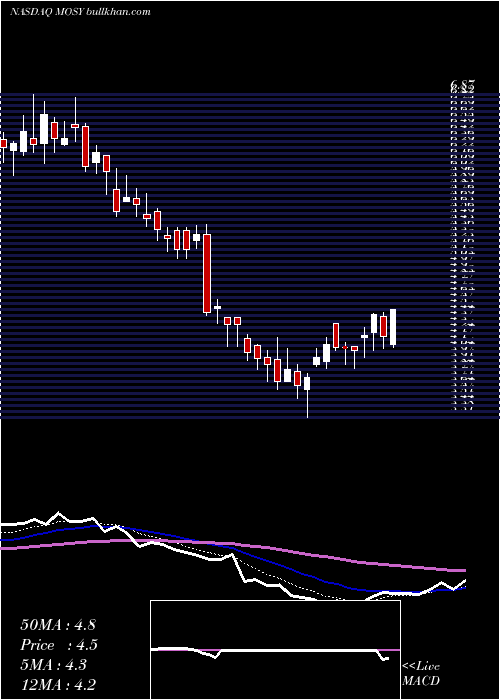Viewport: 500px width, 700px height.
Task: Select the '12MA : 4.2' label
Action: pos(58,685)
